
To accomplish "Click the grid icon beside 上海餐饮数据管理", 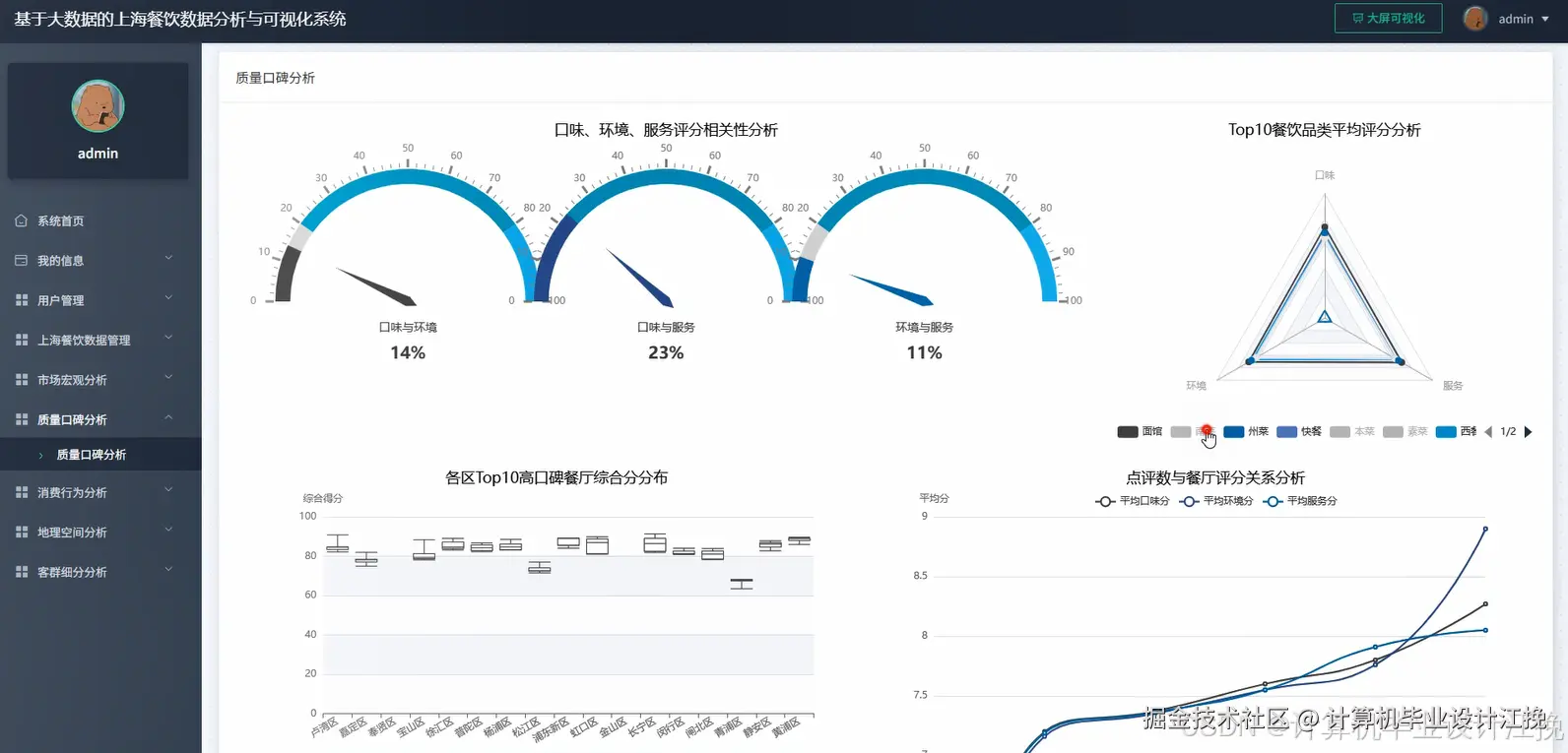I will (x=22, y=340).
